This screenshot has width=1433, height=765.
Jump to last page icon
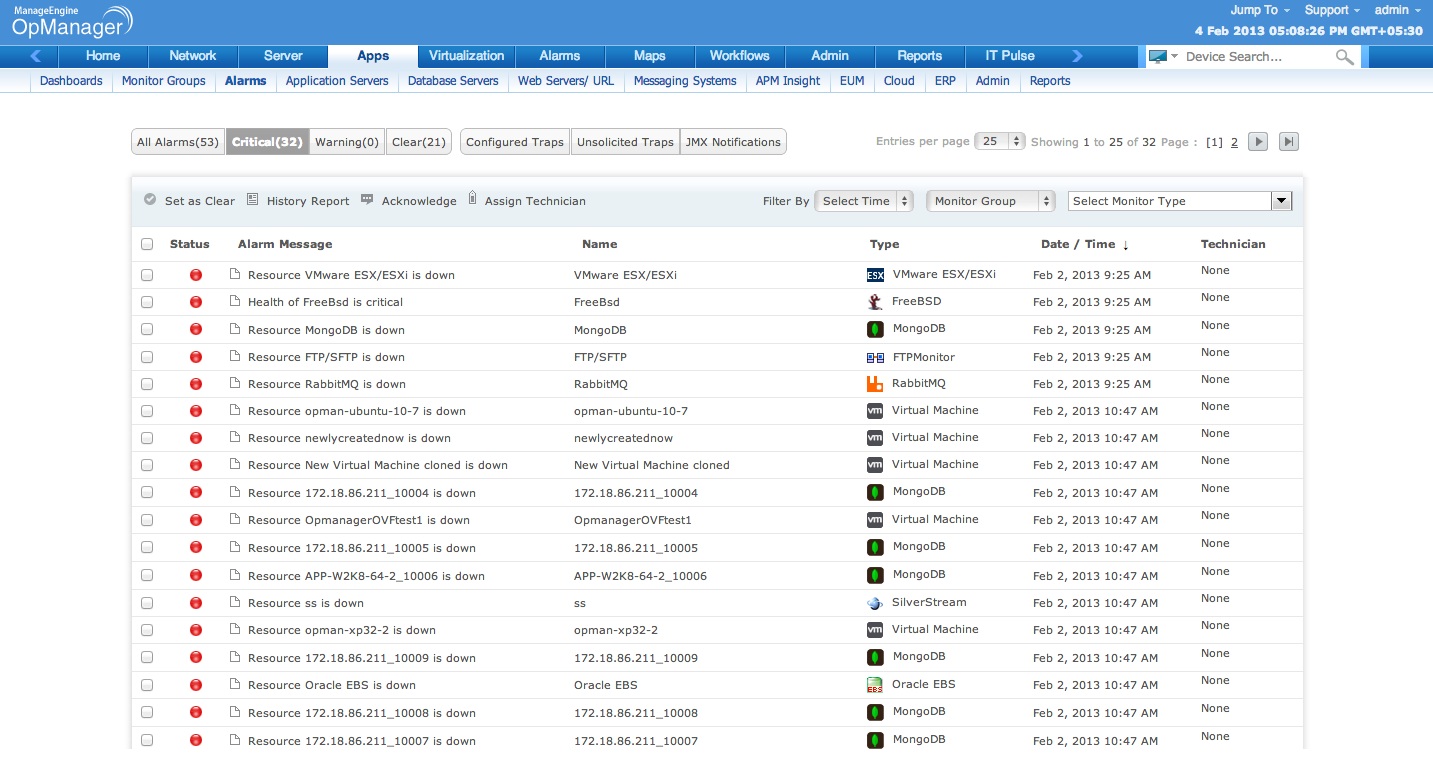point(1289,142)
